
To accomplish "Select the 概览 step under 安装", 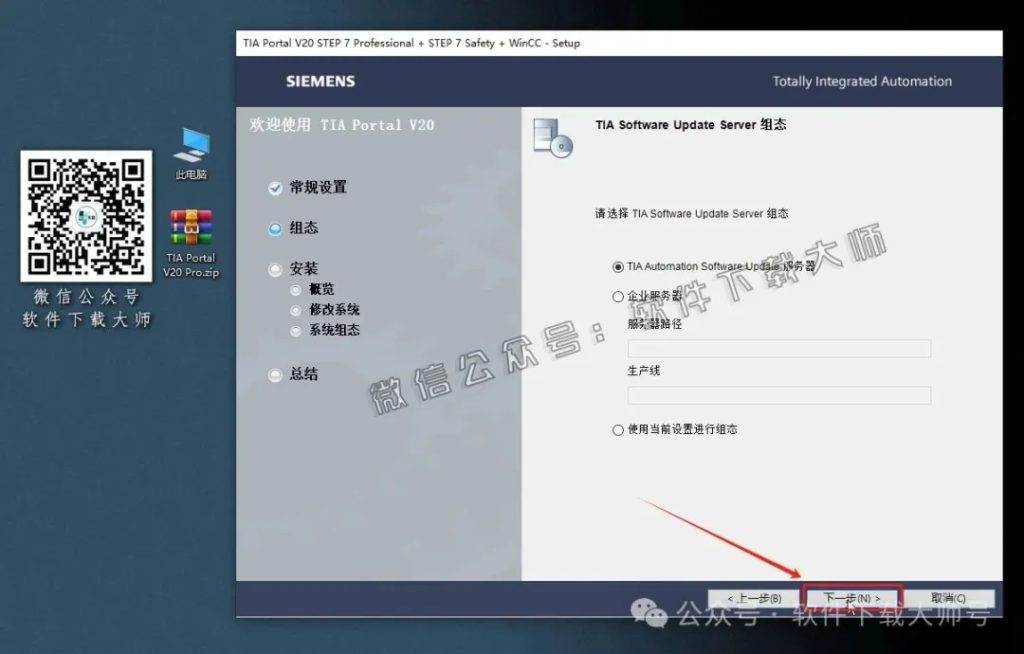I will click(296, 289).
